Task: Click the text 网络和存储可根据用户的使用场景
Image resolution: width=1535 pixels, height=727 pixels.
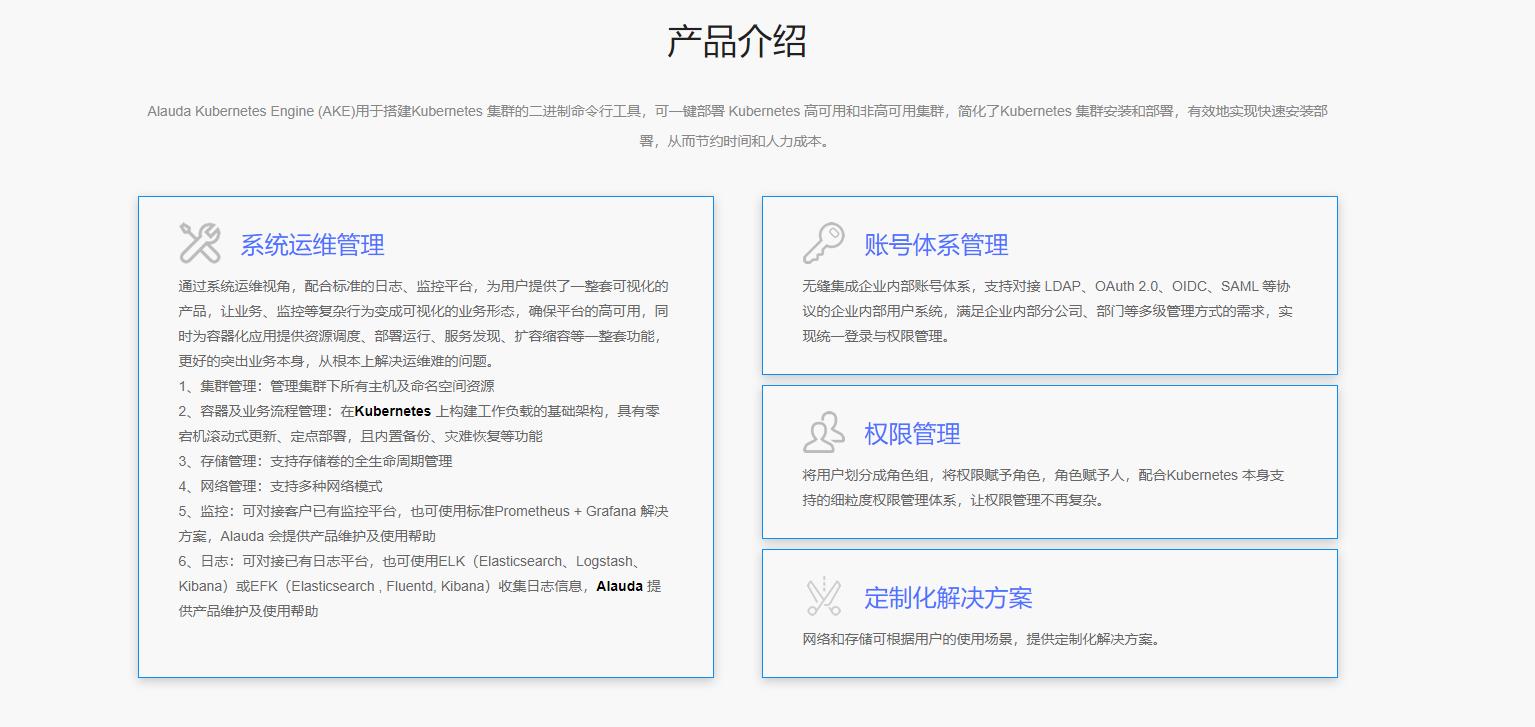Action: 909,639
